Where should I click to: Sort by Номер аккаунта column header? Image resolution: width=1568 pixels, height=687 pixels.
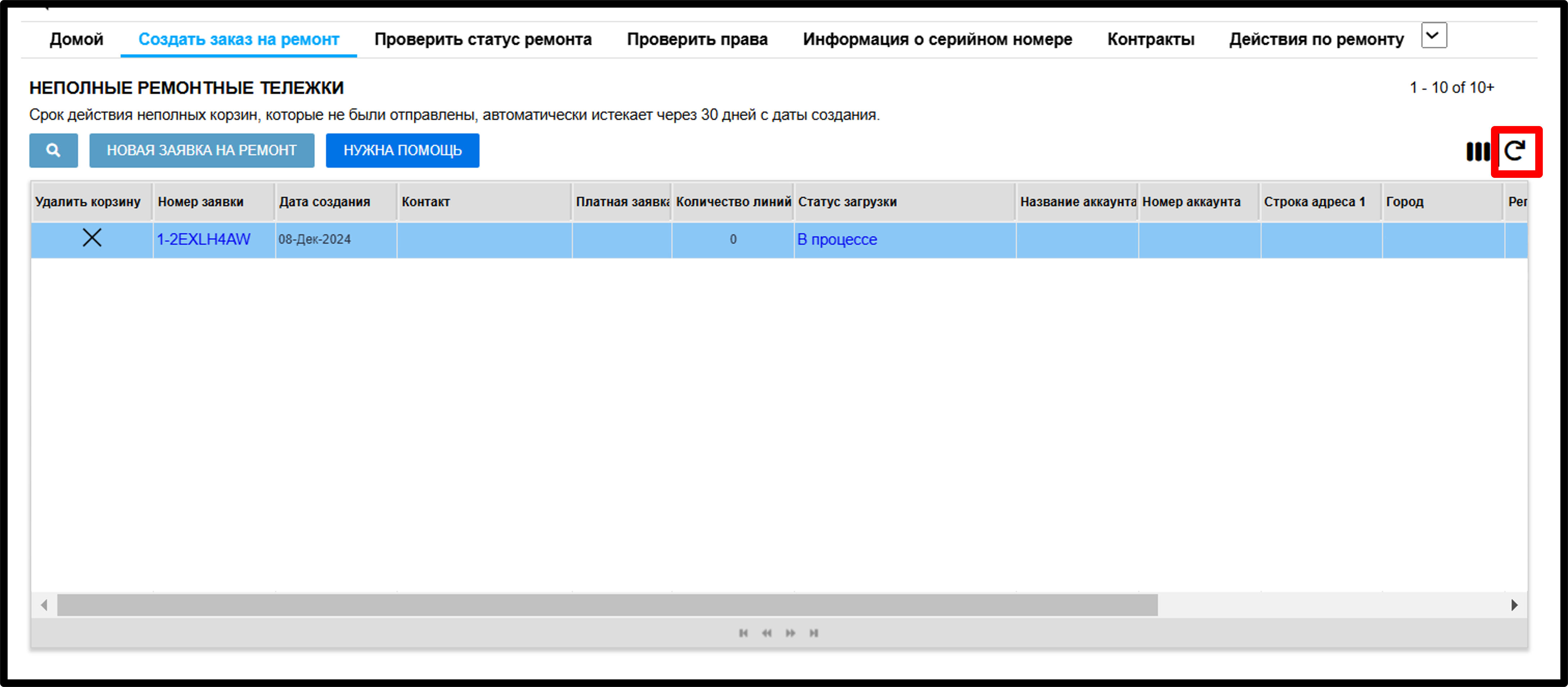pos(1199,202)
